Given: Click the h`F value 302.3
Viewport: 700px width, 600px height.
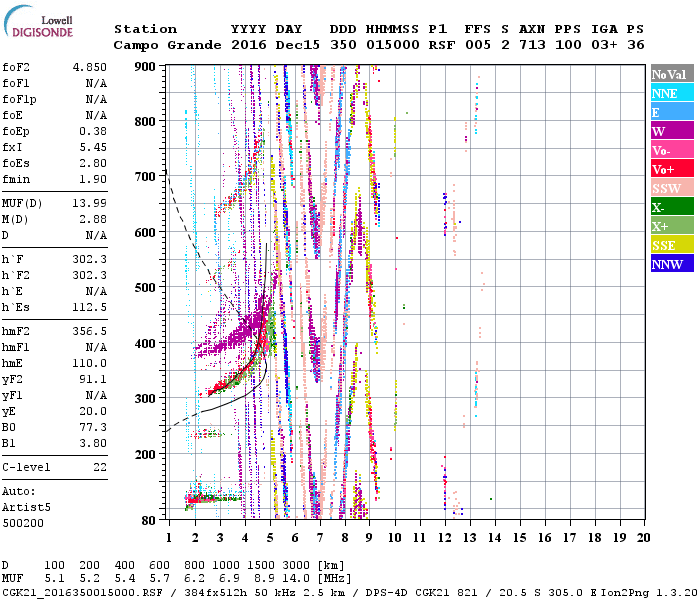Looking at the screenshot, I should click(90, 259).
